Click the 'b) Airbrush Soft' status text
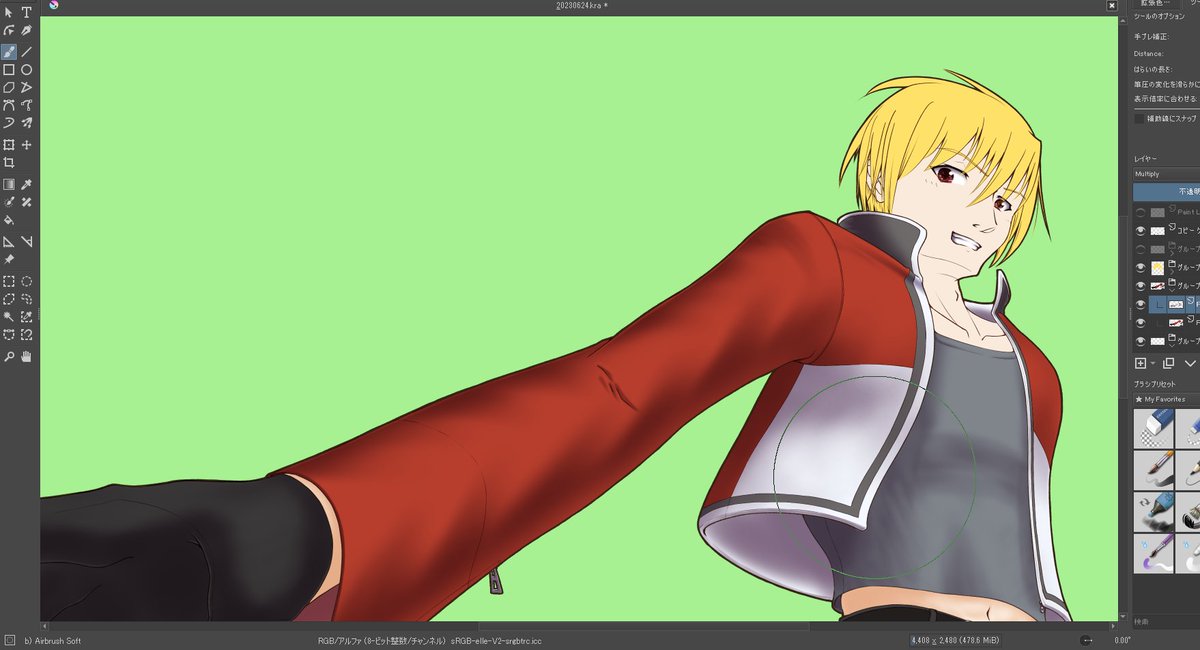The image size is (1200, 650). tap(53, 640)
